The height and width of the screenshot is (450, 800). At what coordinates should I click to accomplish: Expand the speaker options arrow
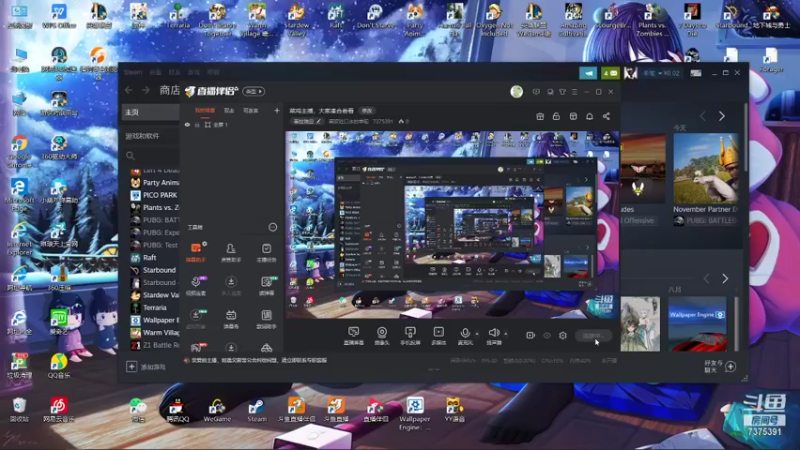click(506, 334)
